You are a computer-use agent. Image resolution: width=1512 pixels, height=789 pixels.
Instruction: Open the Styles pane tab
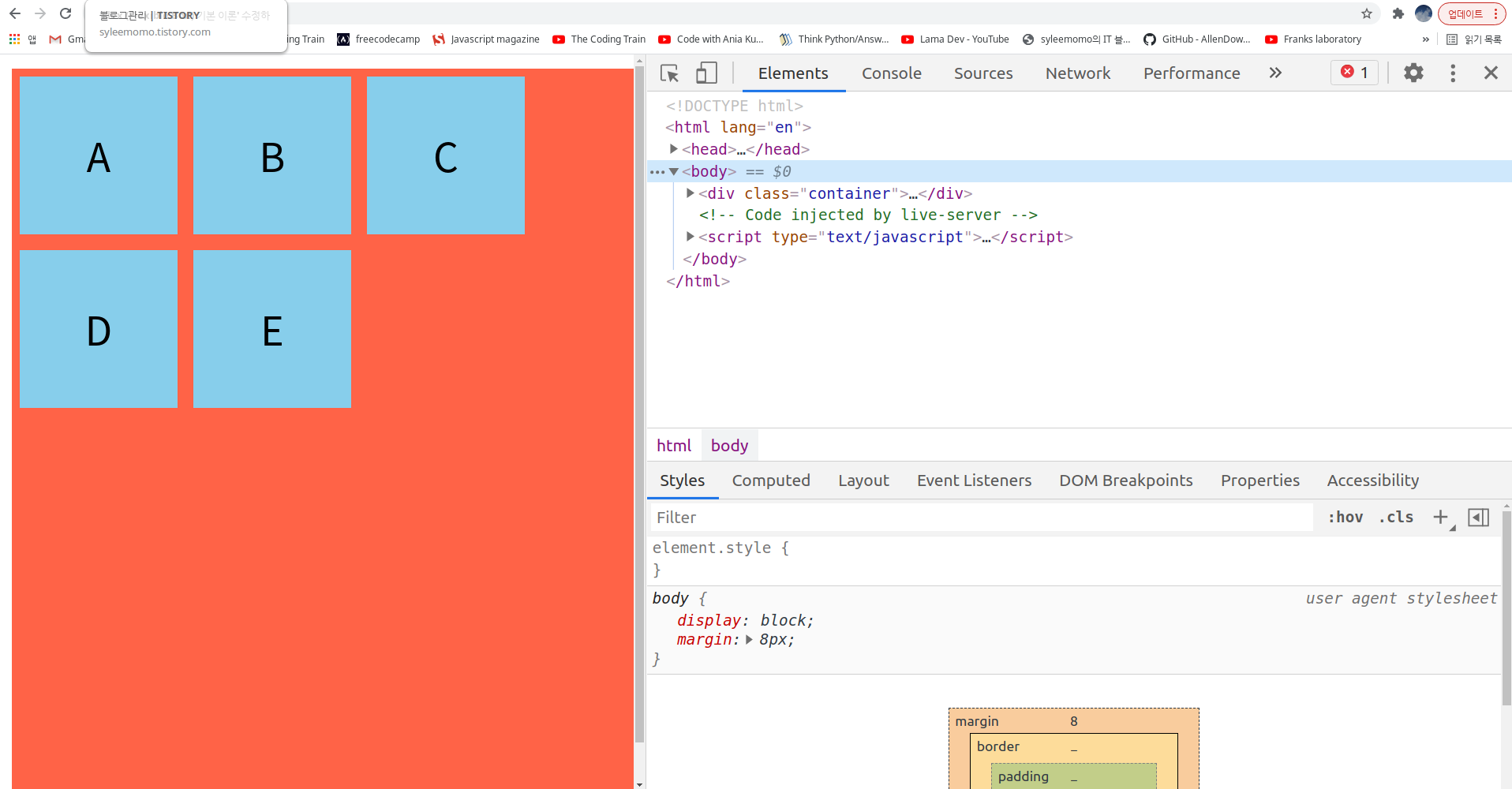tap(683, 481)
